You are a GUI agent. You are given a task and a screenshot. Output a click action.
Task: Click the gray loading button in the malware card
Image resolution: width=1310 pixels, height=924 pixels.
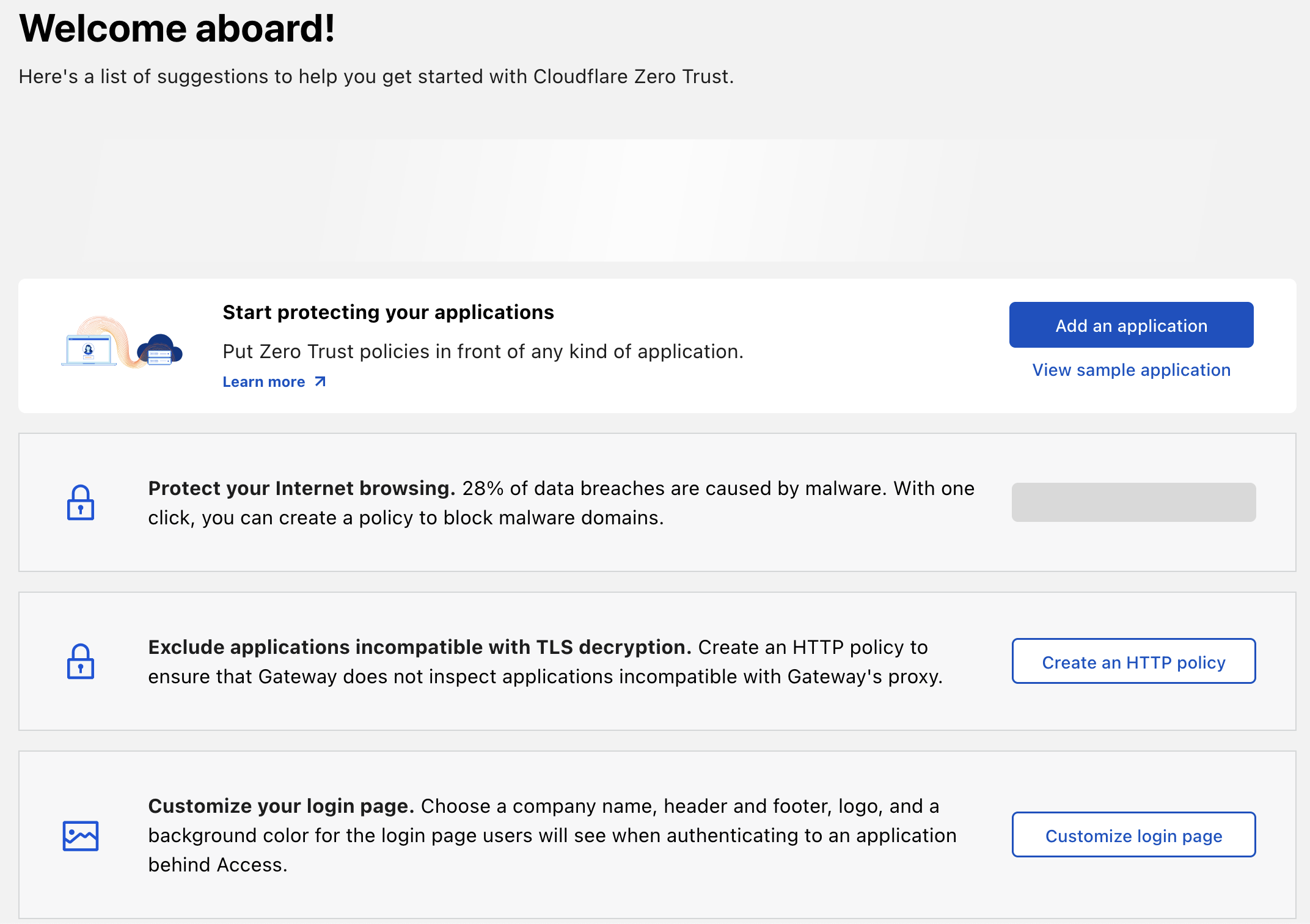(1133, 502)
